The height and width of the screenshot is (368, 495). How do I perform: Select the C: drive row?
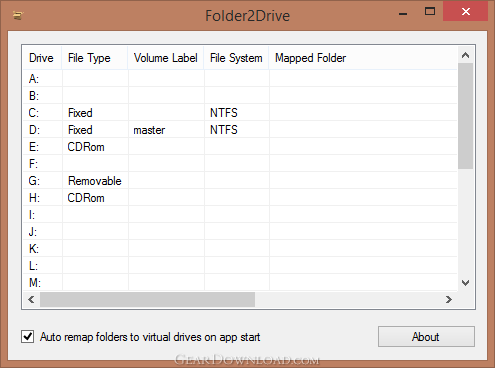click(240, 113)
